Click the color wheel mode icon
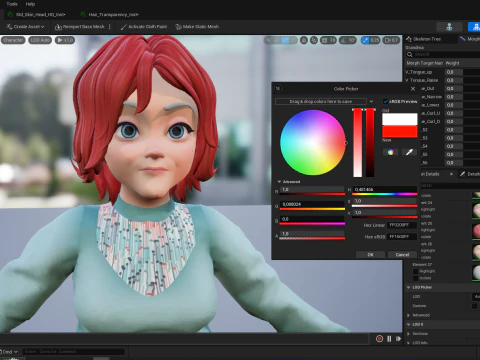The width and height of the screenshot is (480, 360). [390, 152]
